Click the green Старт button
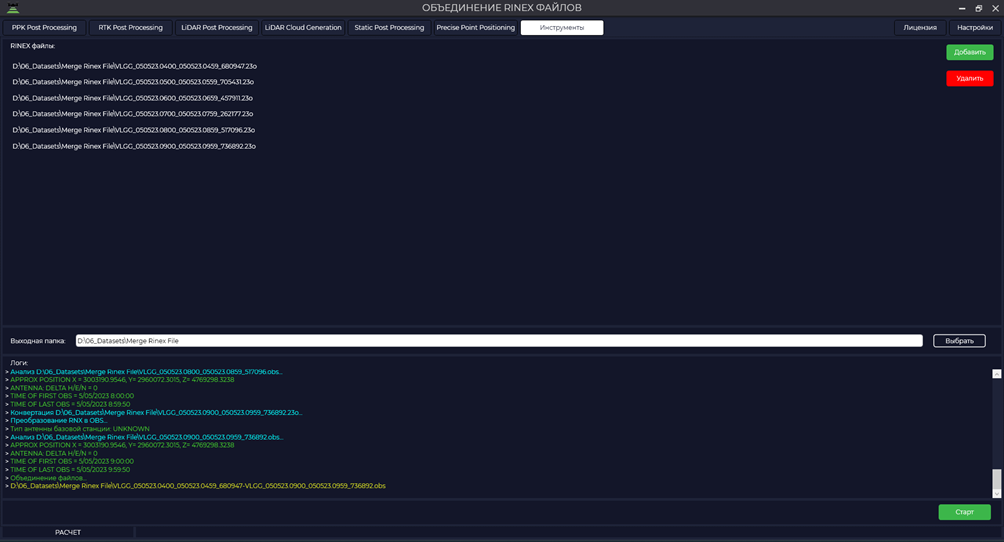 click(x=964, y=512)
